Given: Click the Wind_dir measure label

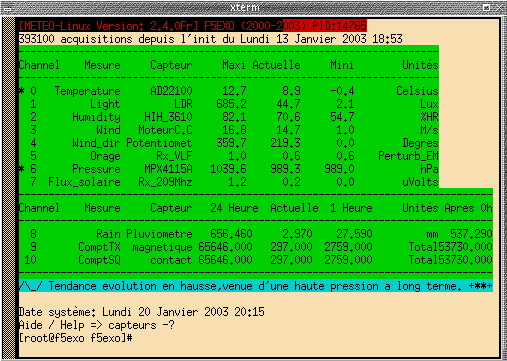Looking at the screenshot, I should (x=97, y=143).
